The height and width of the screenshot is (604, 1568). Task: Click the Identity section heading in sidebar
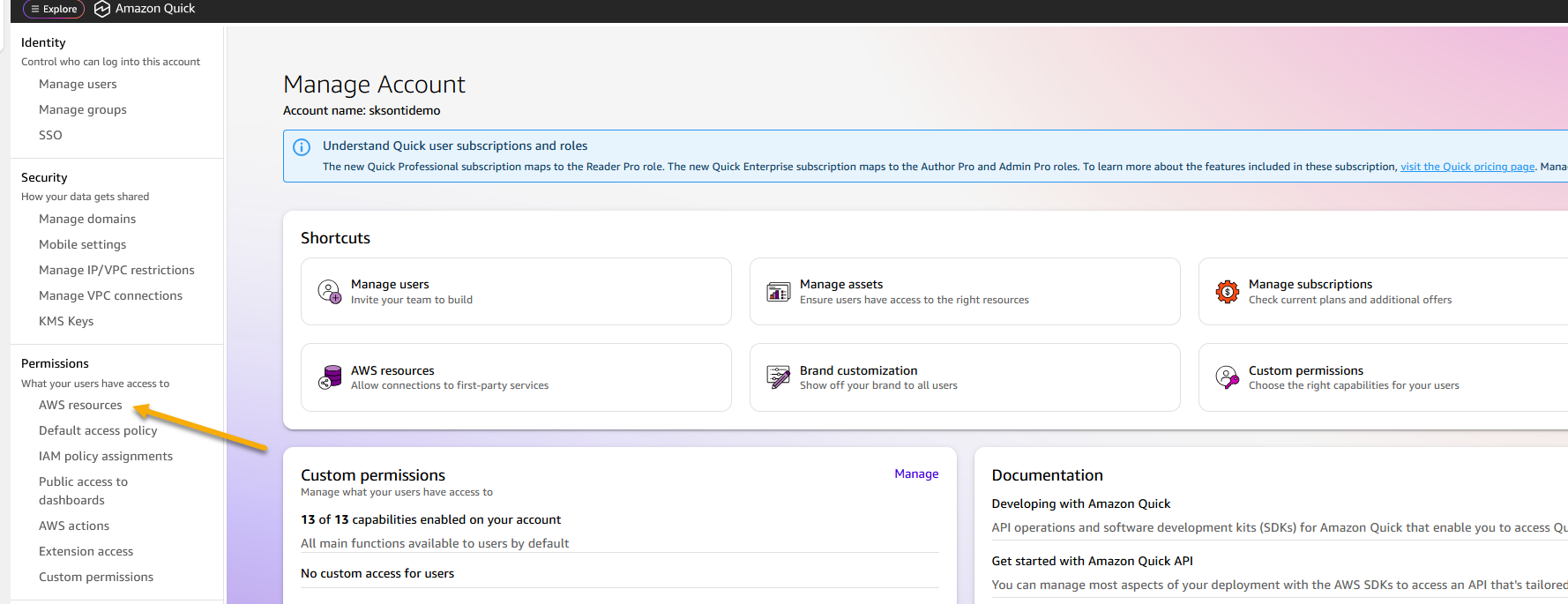(43, 43)
